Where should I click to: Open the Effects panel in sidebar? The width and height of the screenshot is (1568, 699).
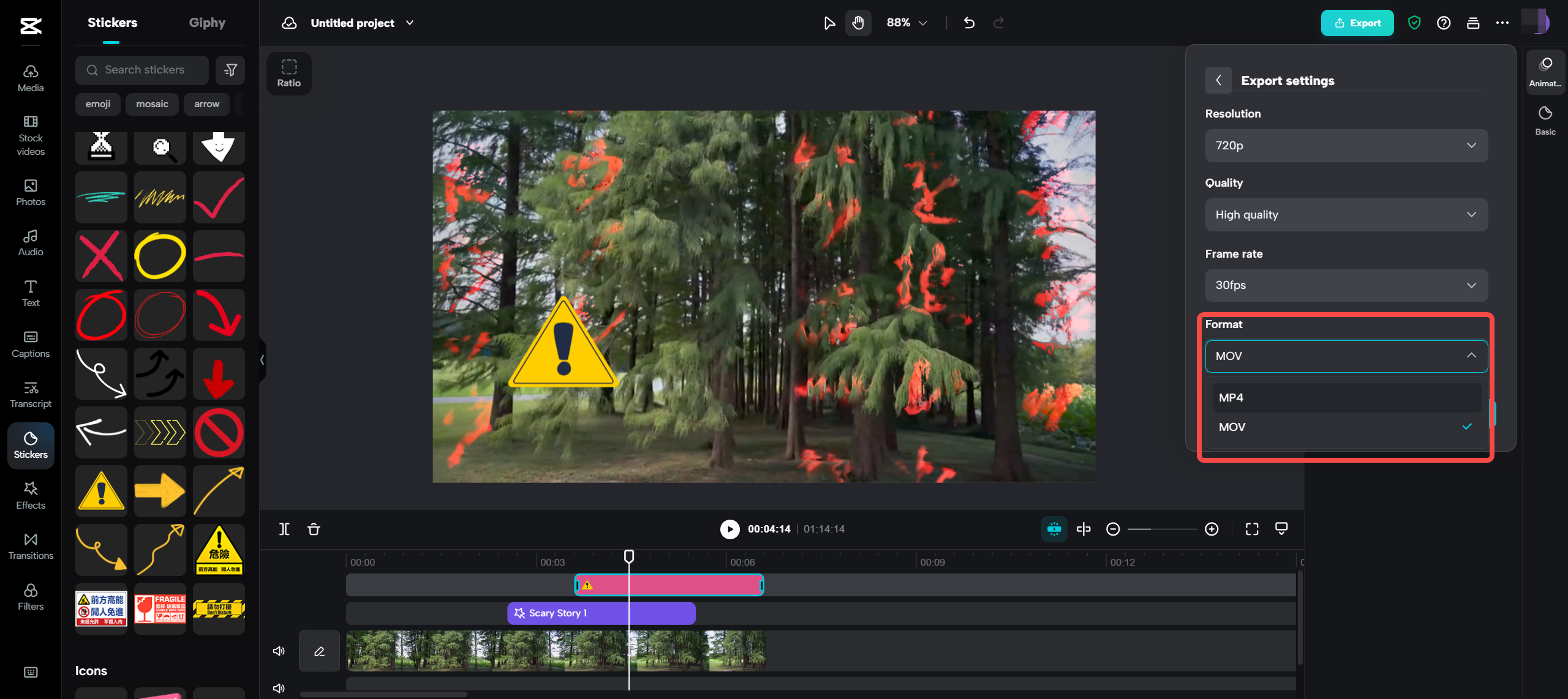[x=31, y=495]
